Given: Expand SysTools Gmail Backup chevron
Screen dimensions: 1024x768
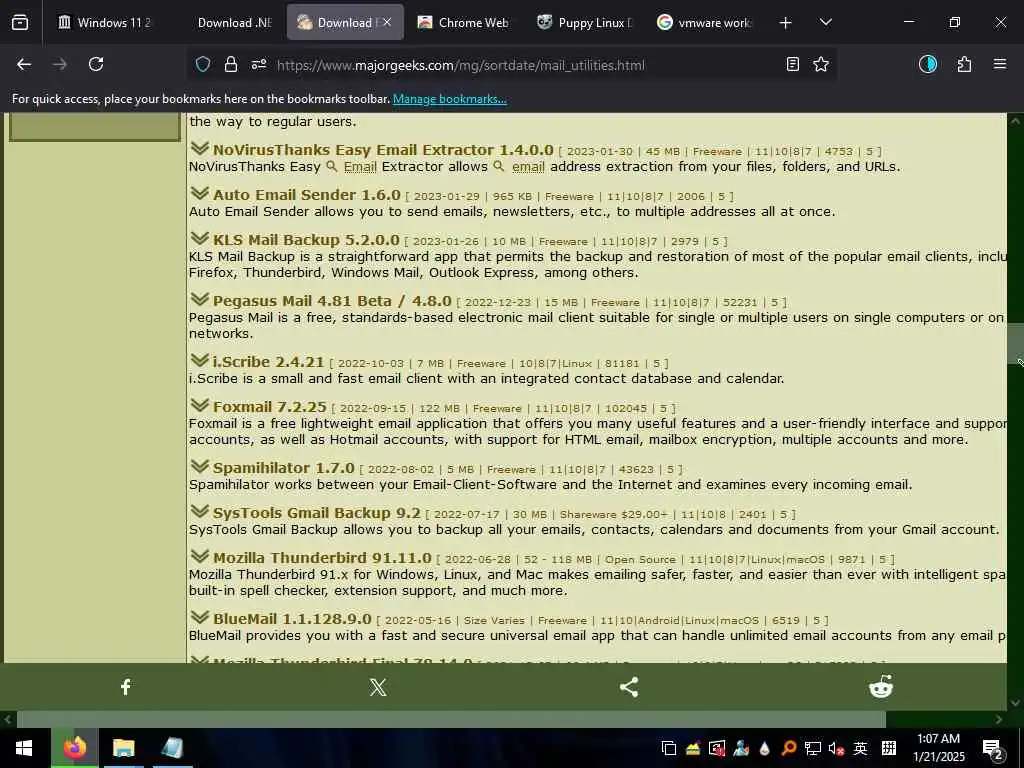Looking at the screenshot, I should click(x=199, y=511).
